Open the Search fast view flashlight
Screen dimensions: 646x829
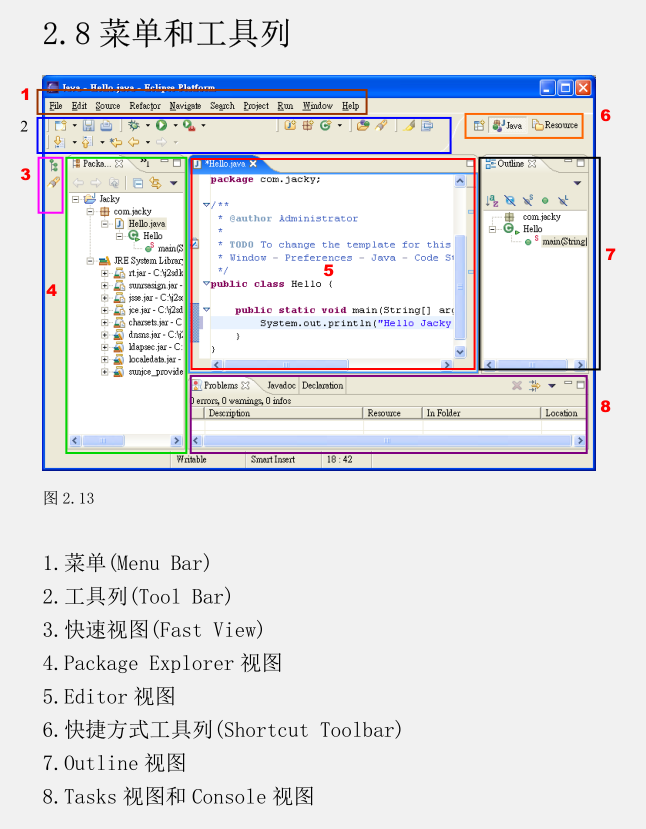(x=53, y=183)
